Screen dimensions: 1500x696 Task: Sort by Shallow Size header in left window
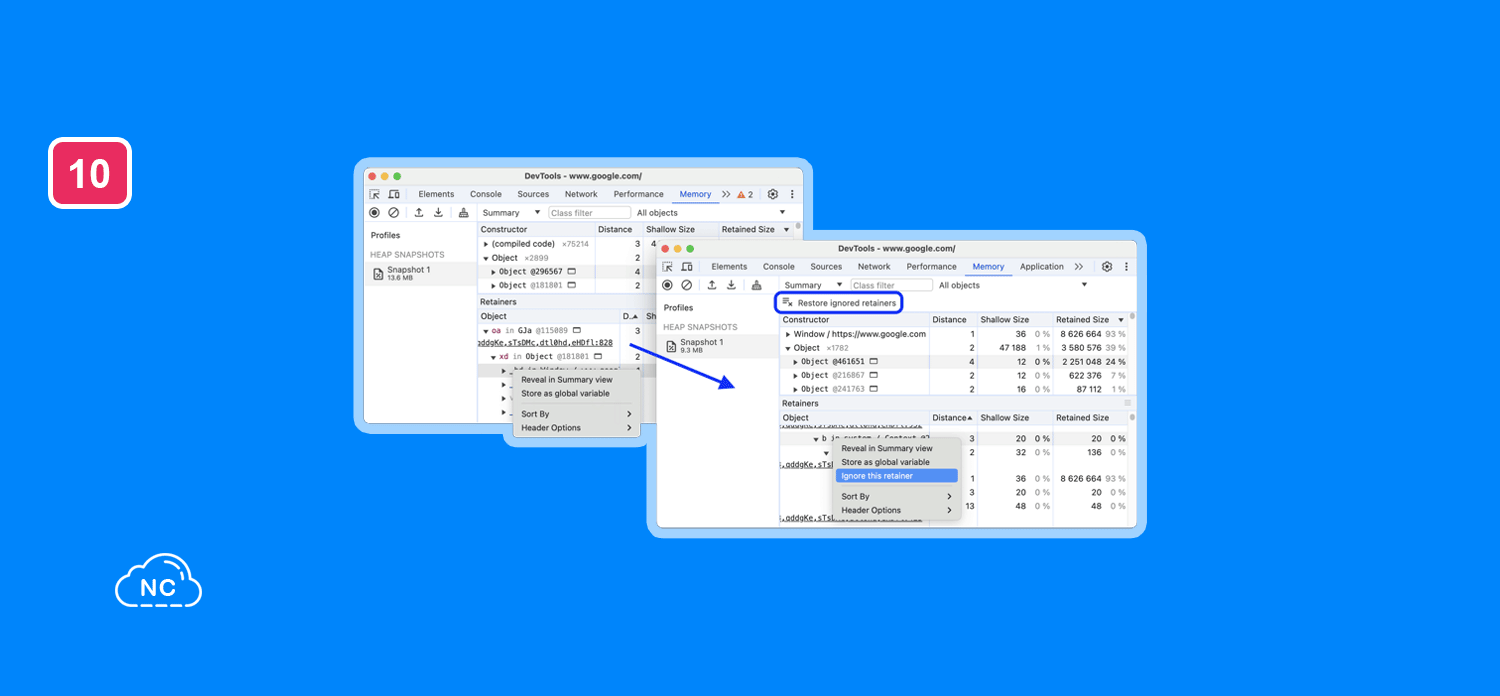click(x=679, y=230)
